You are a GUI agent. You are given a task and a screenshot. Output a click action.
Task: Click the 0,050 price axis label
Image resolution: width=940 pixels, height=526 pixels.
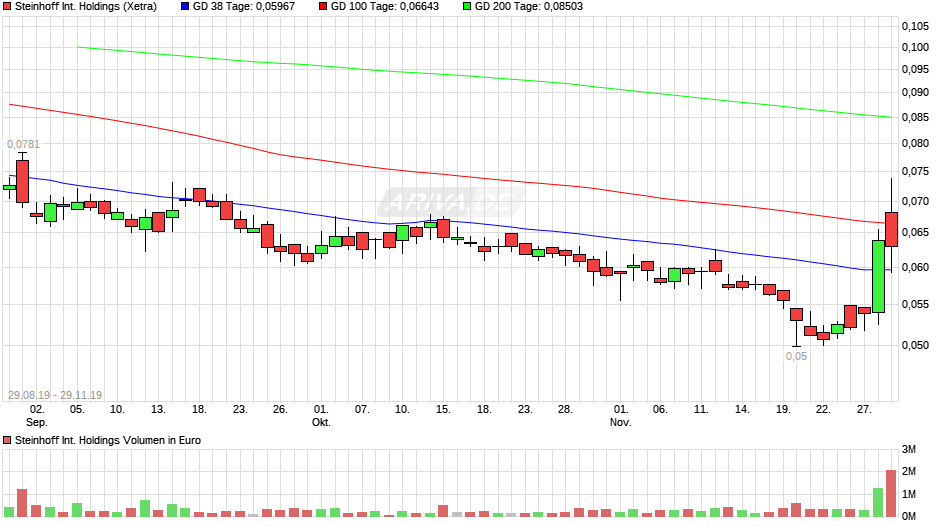point(915,345)
